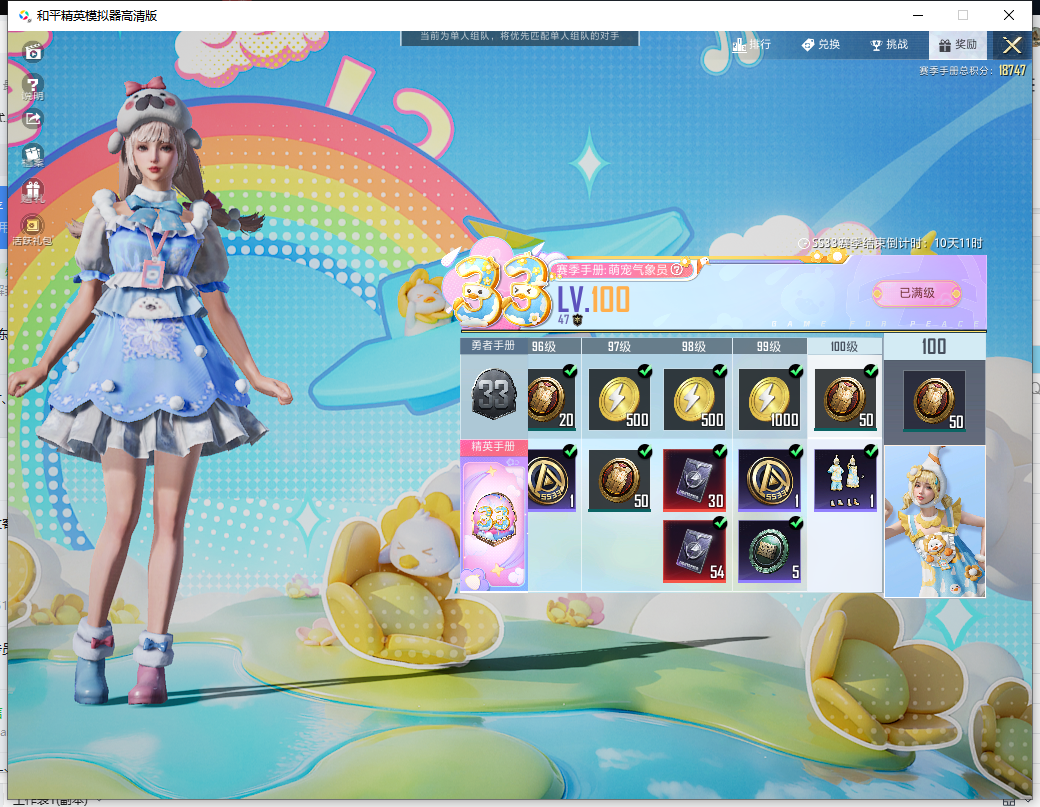Minimize the 和平精英模拟器高清版 window
This screenshot has height=807, width=1040.
[918, 15]
